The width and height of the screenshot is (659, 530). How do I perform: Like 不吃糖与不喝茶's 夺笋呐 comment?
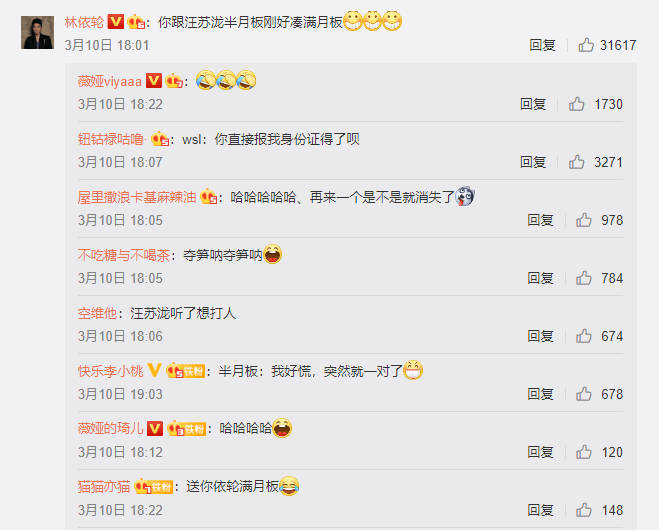click(584, 278)
